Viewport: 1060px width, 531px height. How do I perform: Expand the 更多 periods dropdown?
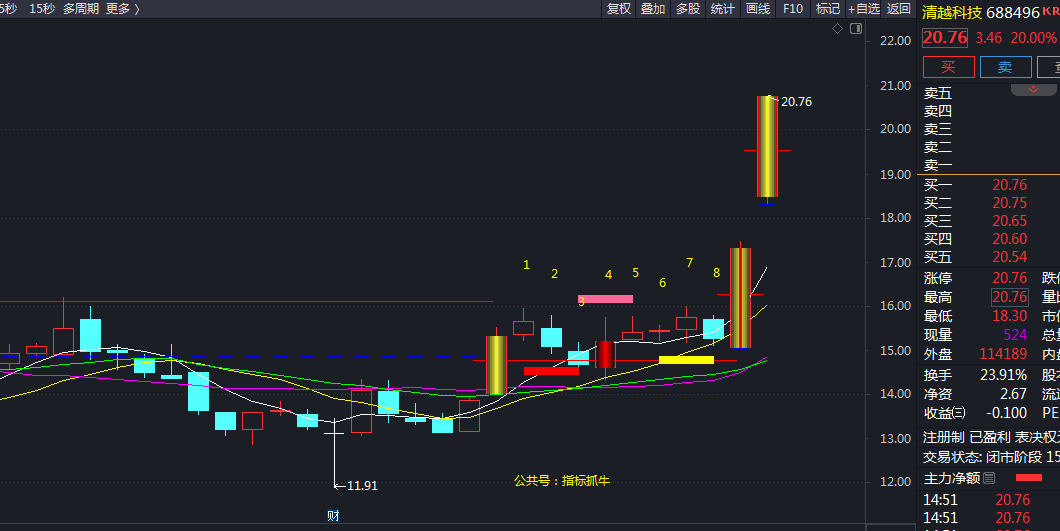pyautogui.click(x=122, y=9)
